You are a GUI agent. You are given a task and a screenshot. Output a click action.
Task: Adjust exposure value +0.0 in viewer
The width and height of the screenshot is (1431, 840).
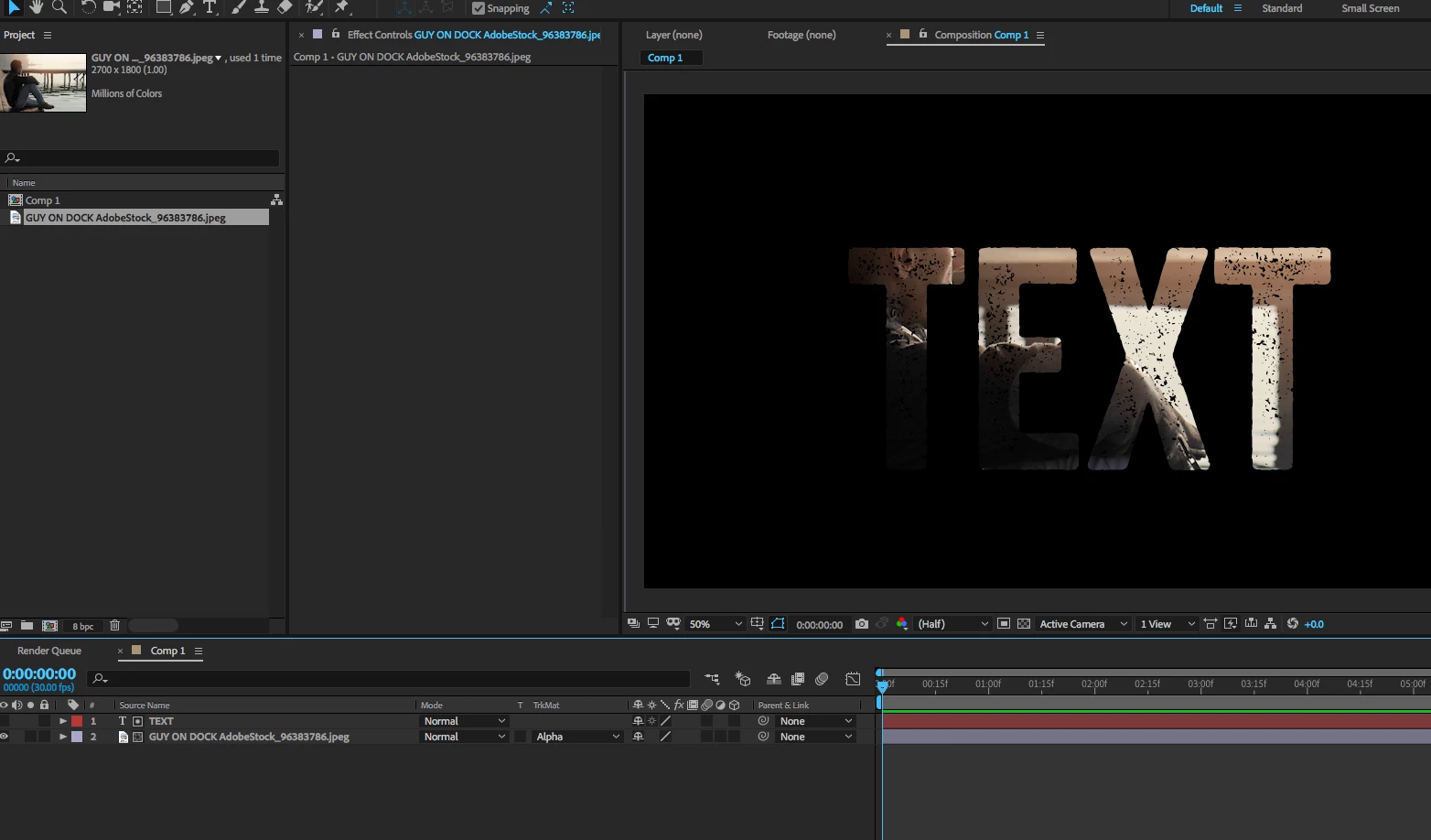point(1315,624)
